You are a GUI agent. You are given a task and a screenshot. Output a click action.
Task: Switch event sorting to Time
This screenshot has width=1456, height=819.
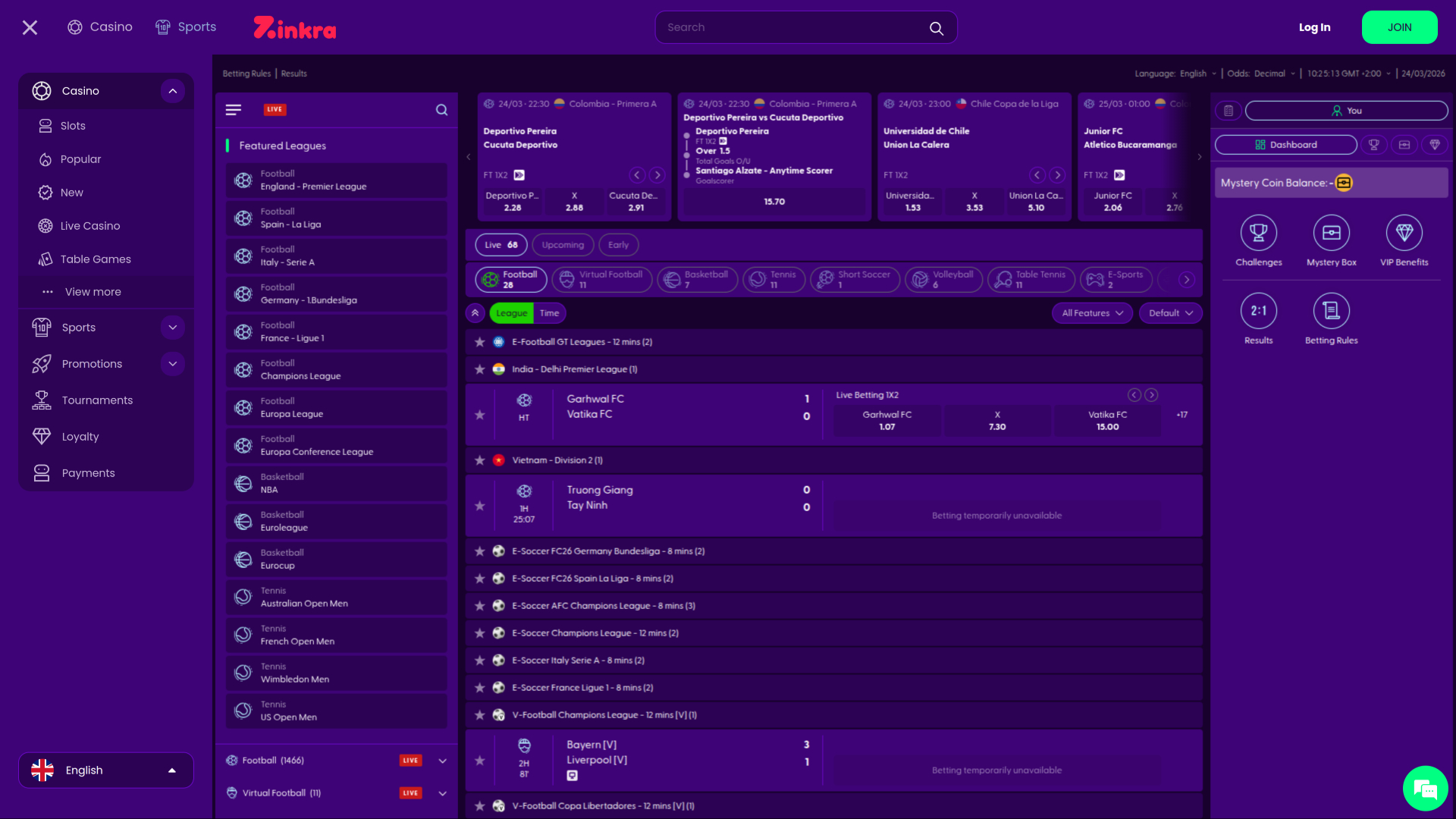[549, 313]
